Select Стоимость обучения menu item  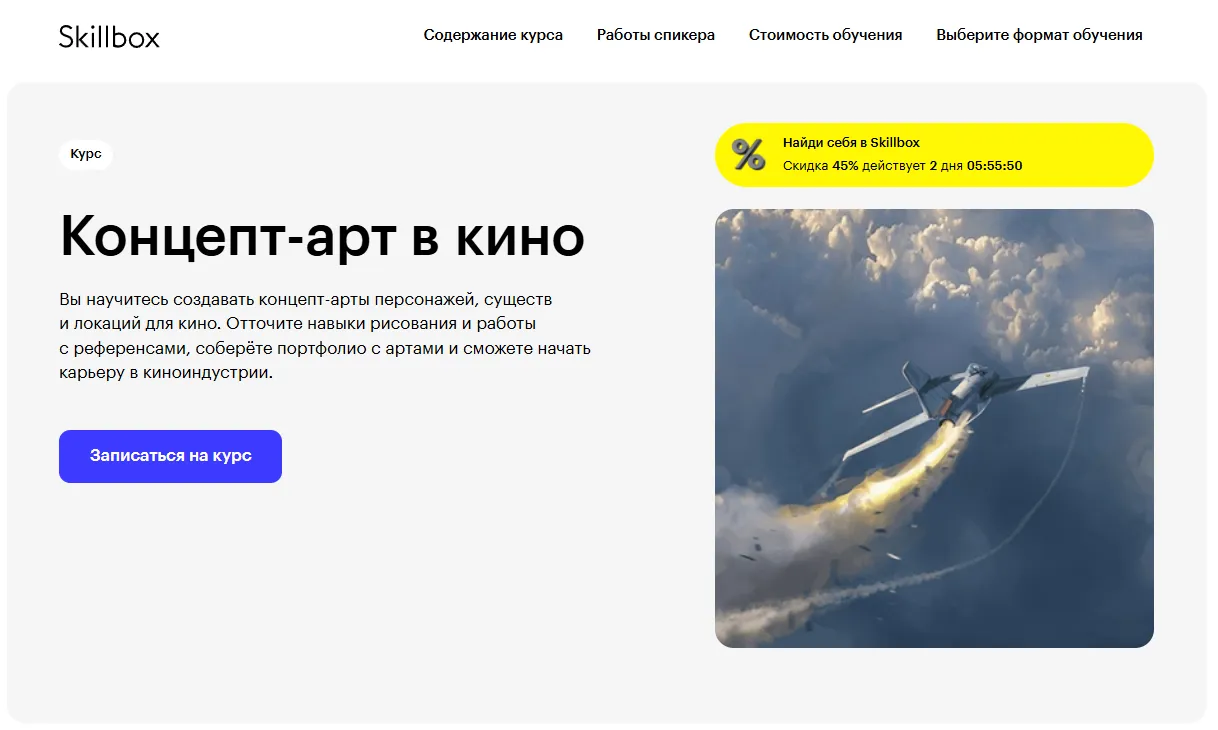pyautogui.click(x=826, y=35)
